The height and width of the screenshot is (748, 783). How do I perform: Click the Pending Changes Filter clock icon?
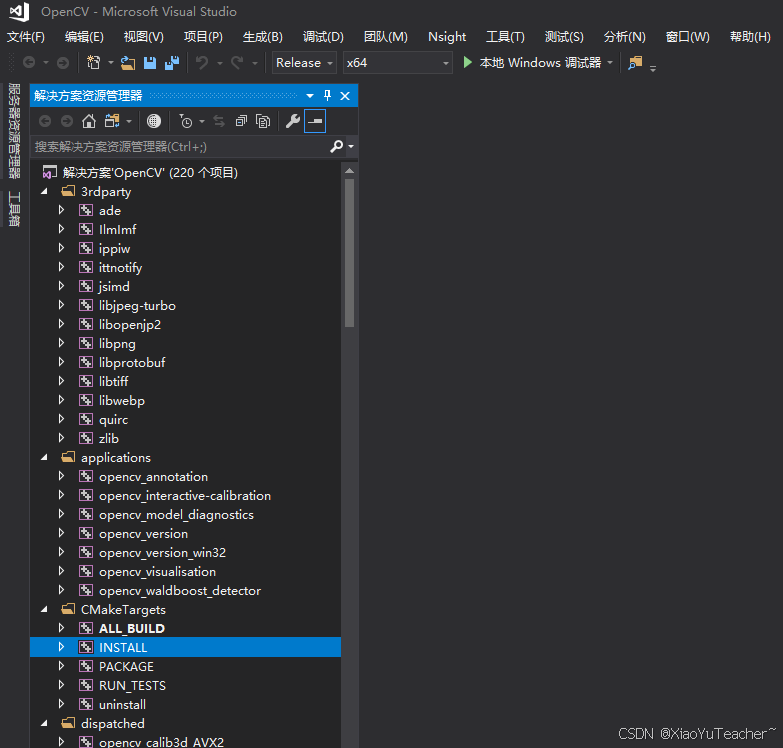pos(186,121)
